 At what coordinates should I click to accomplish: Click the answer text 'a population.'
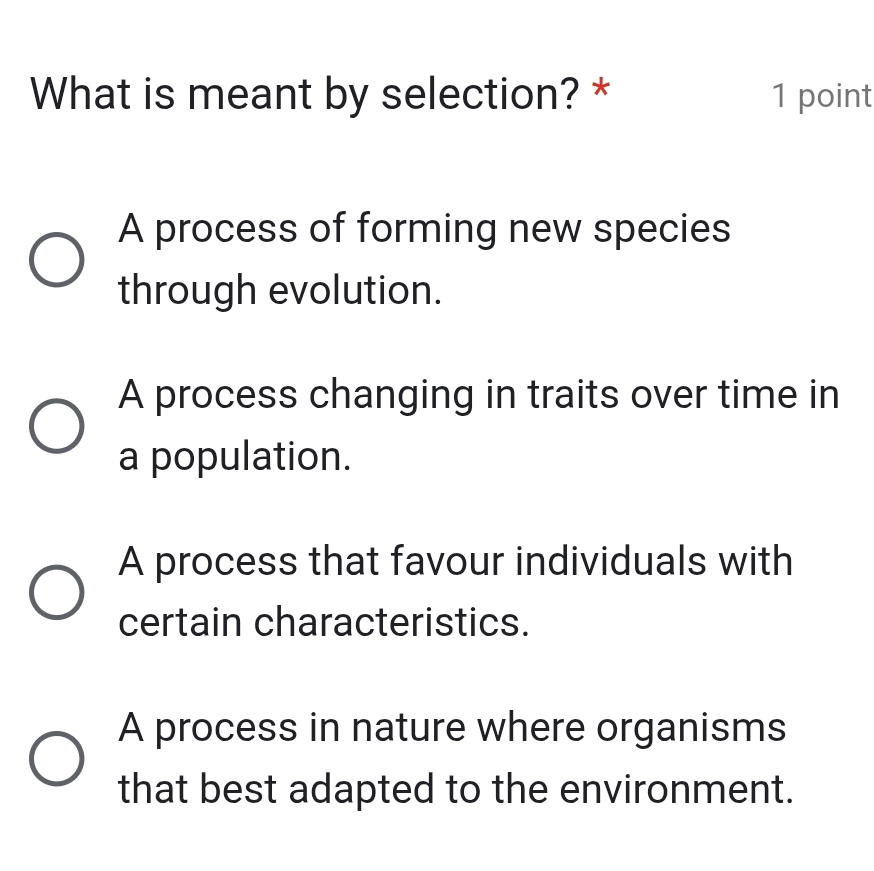[235, 457]
